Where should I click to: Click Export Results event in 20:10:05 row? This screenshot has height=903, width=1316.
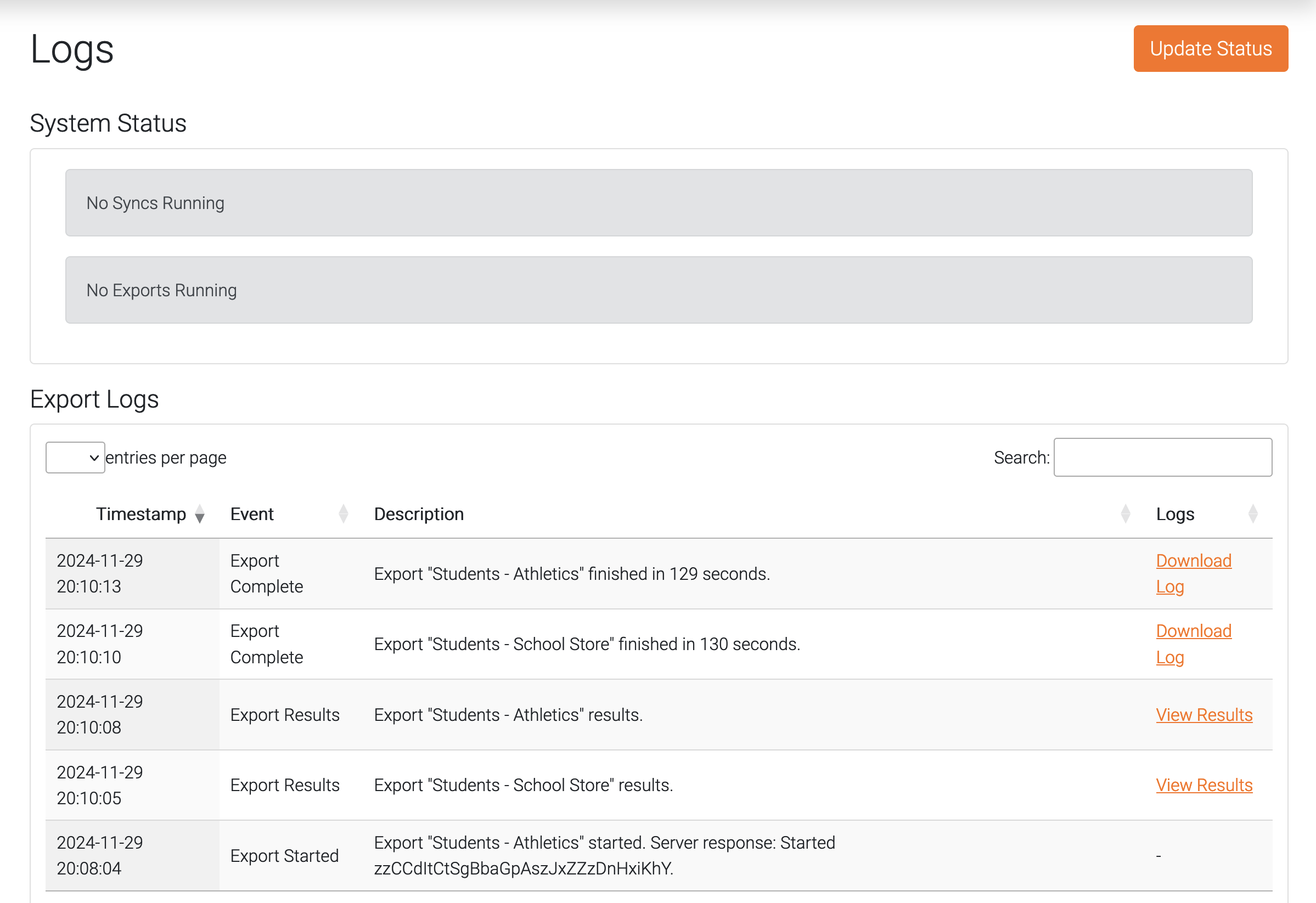[285, 785]
